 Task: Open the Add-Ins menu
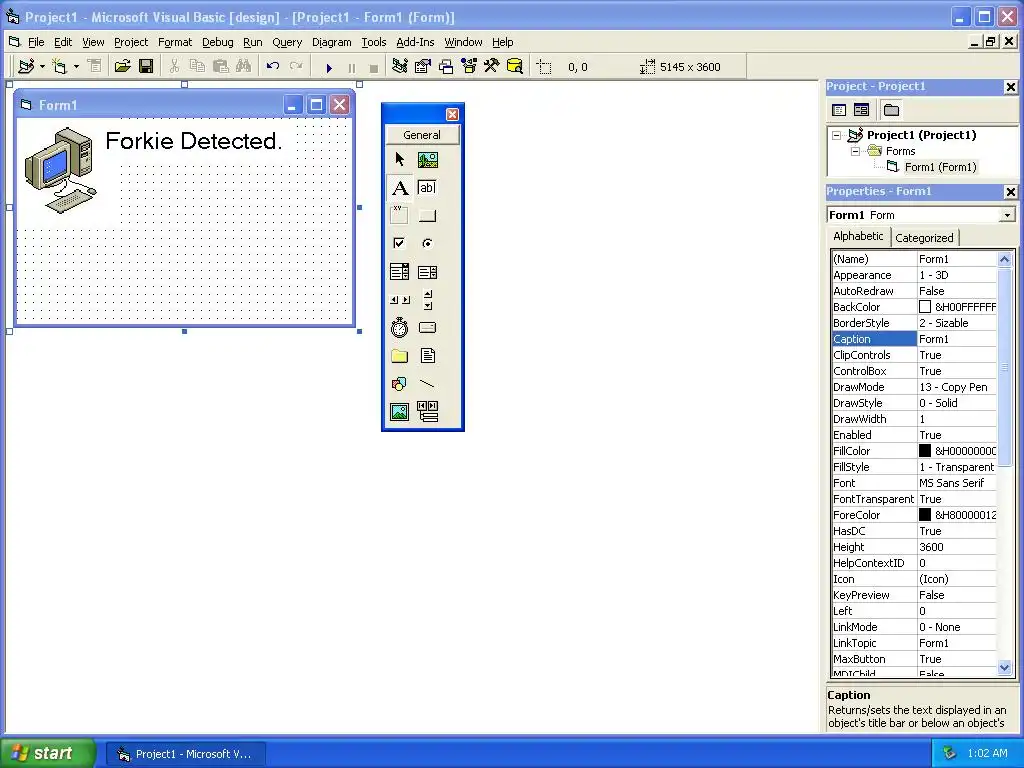(x=415, y=42)
